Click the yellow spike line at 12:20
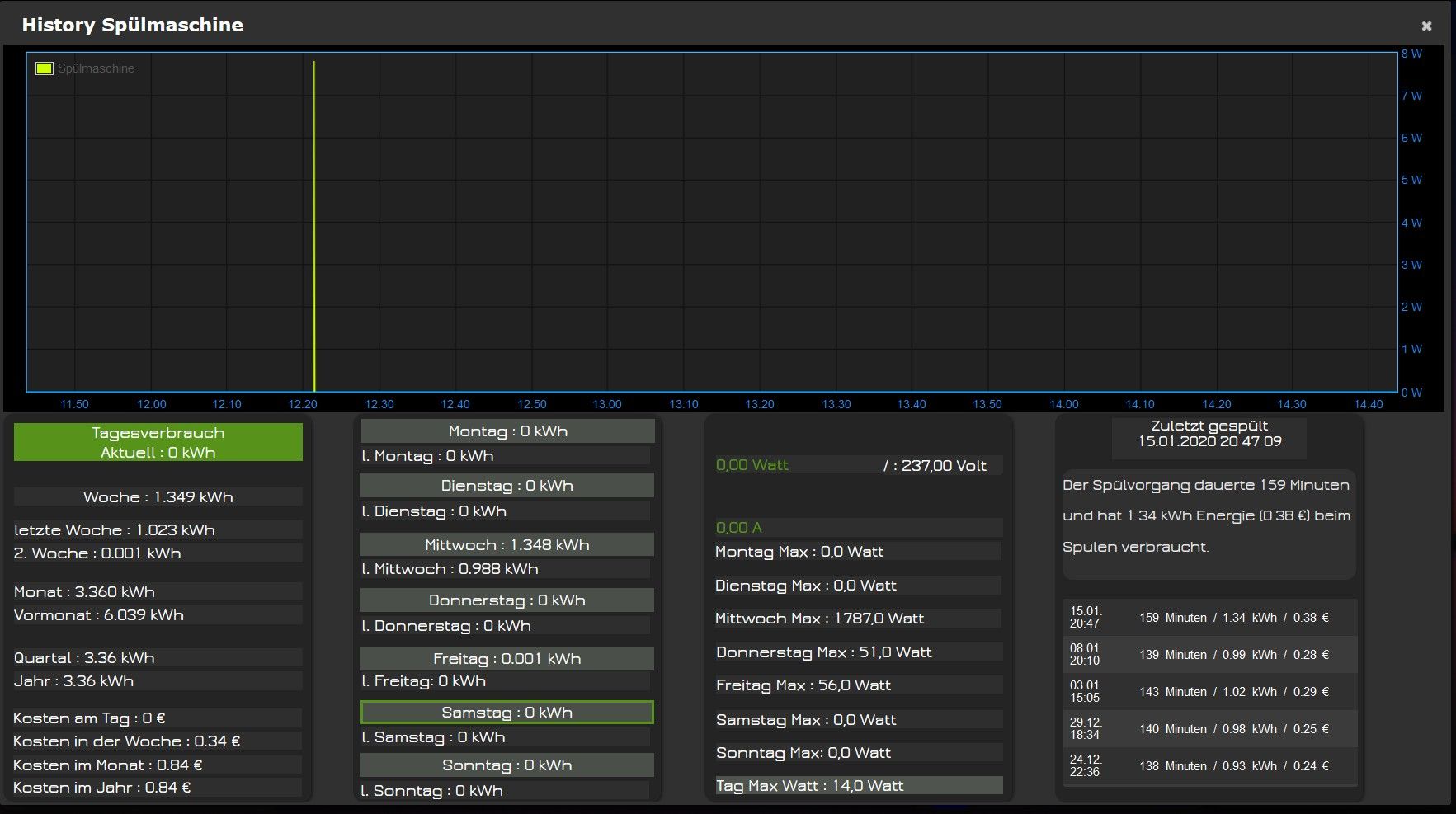 tap(314, 226)
